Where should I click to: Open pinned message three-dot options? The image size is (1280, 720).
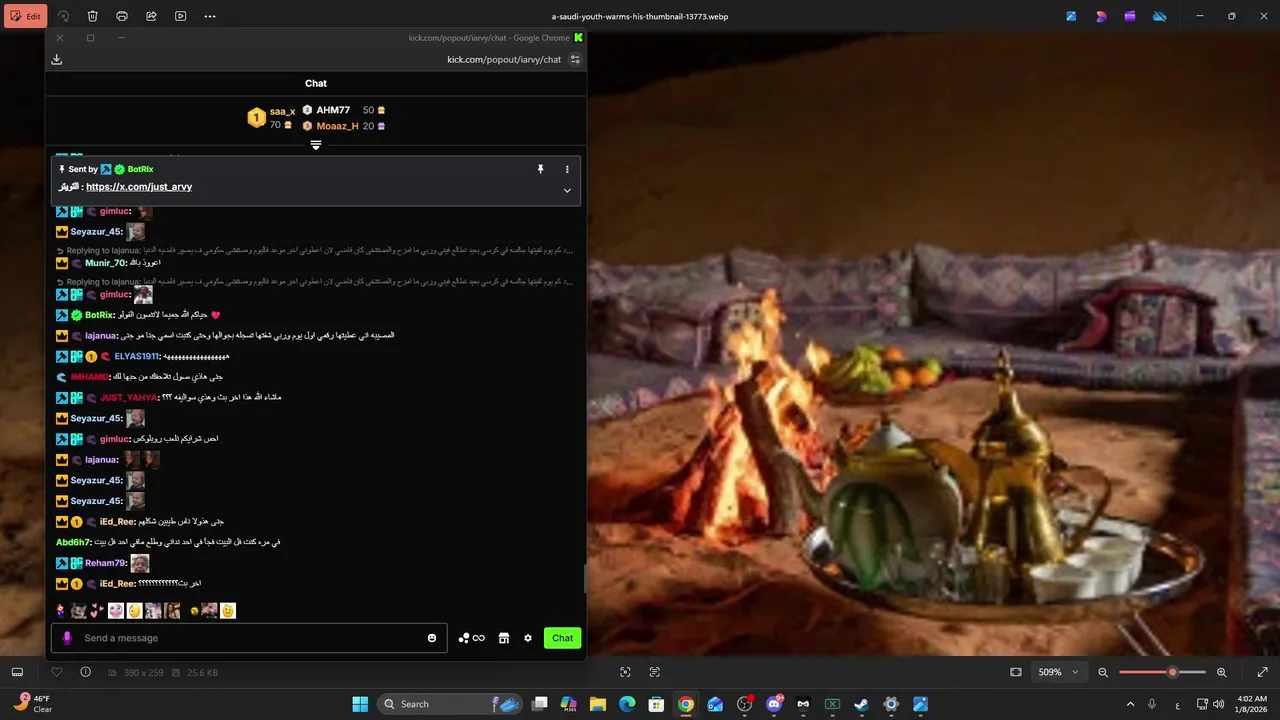pos(567,169)
